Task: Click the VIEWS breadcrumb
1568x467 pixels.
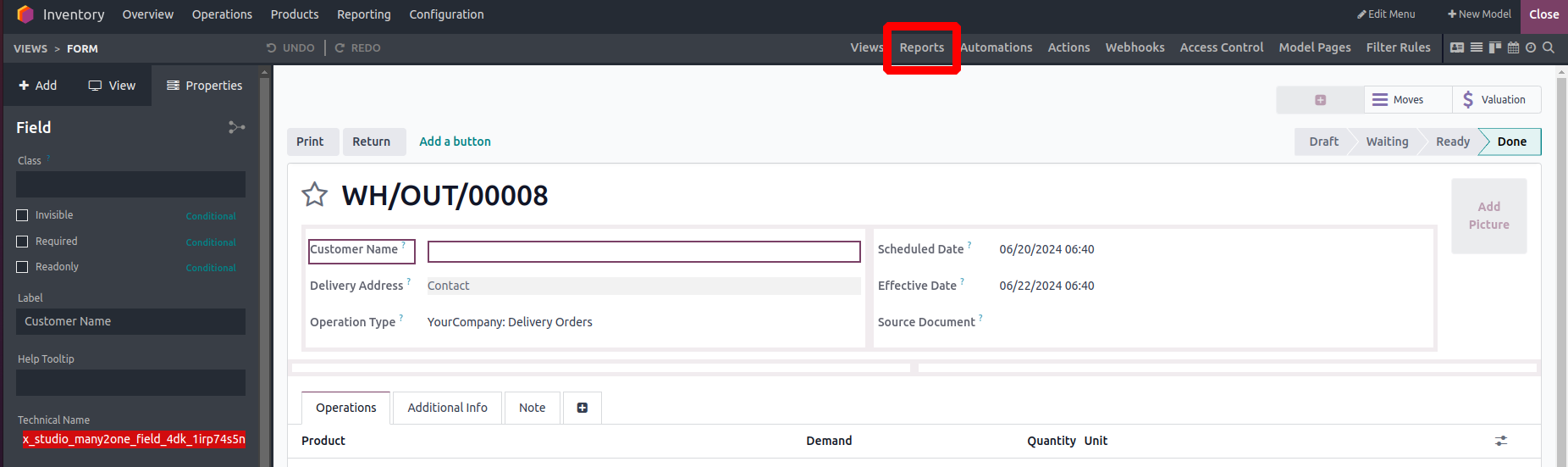Action: click(x=30, y=49)
